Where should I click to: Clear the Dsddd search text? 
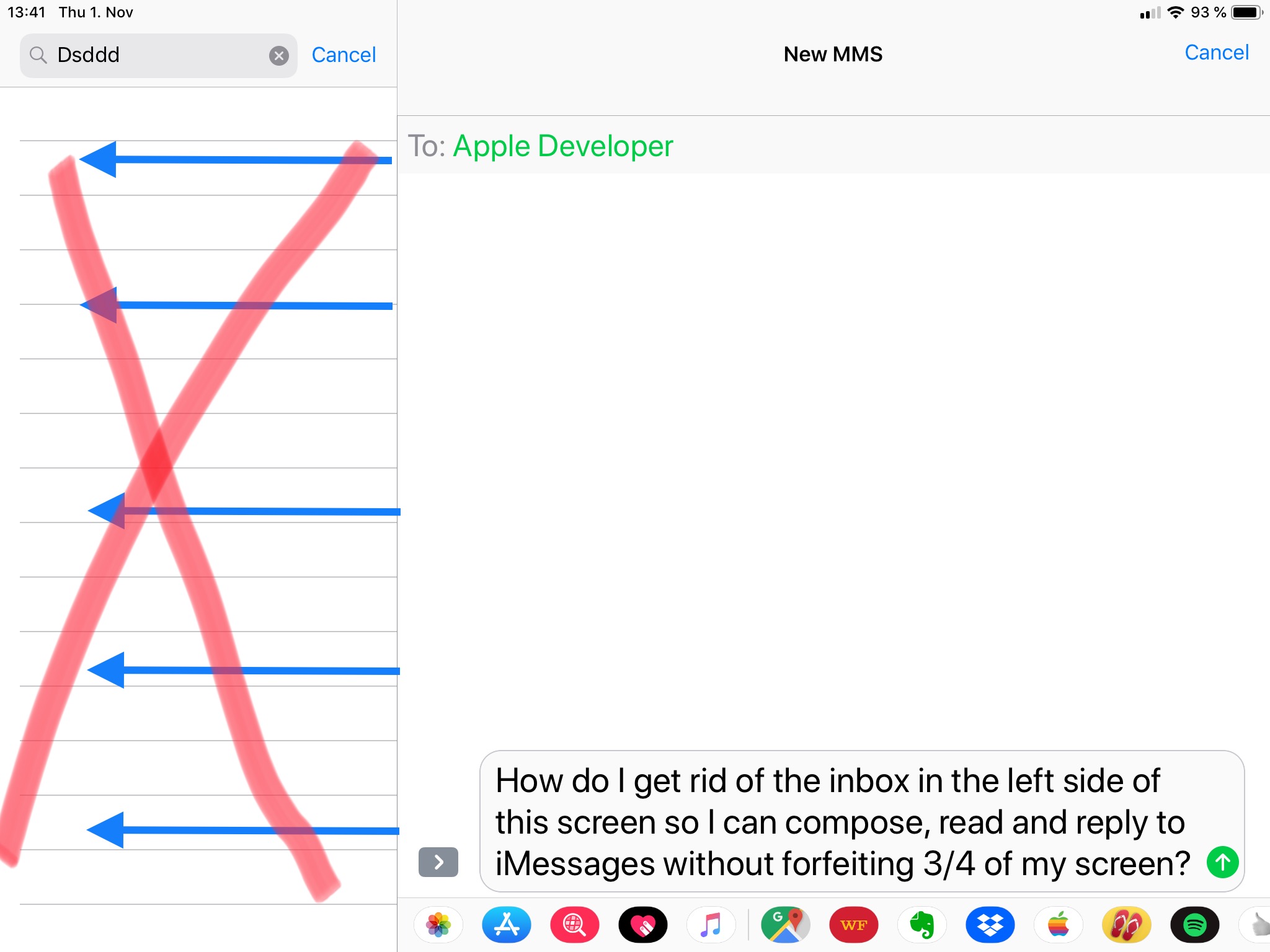(x=279, y=56)
